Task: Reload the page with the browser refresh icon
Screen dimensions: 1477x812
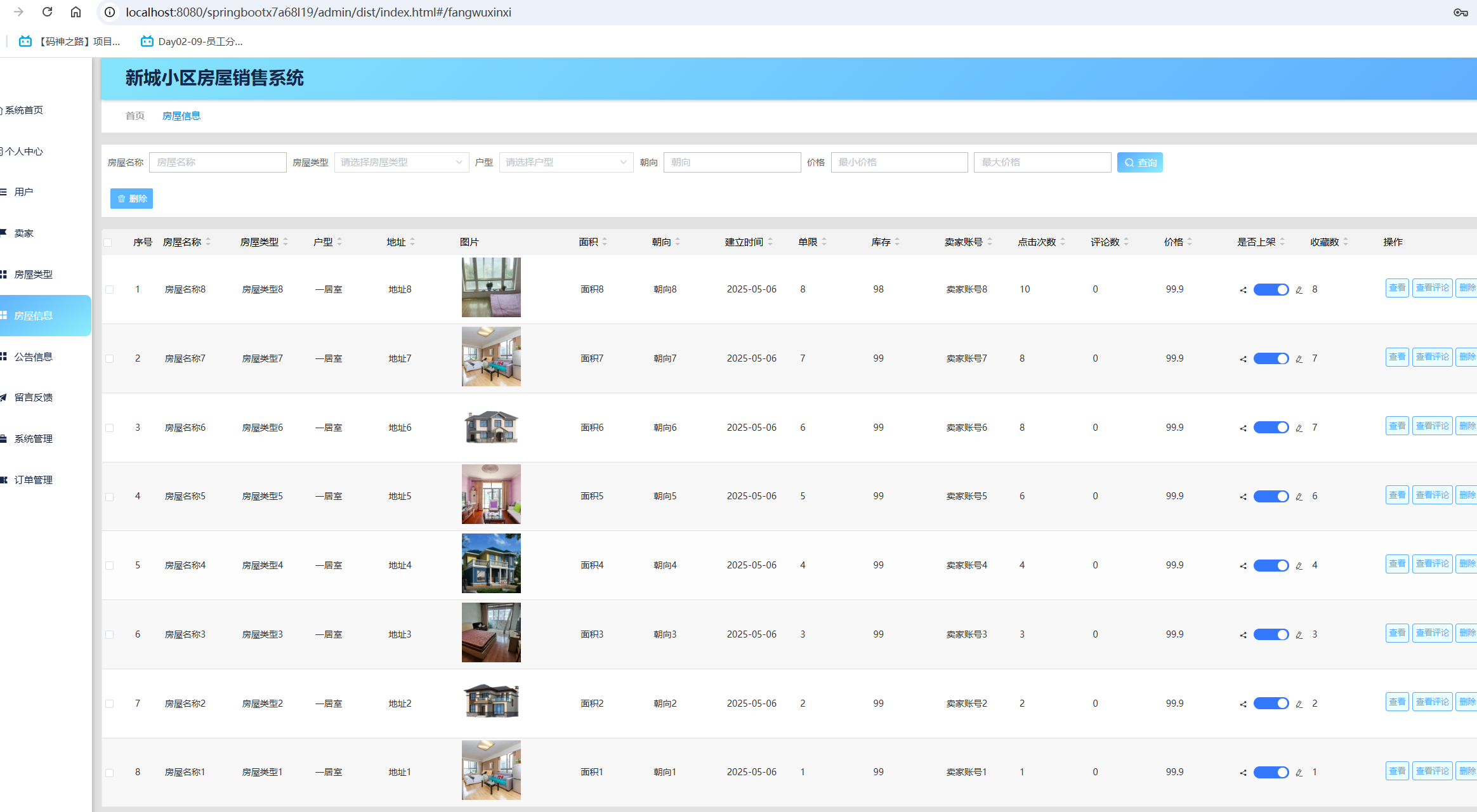Action: (47, 12)
